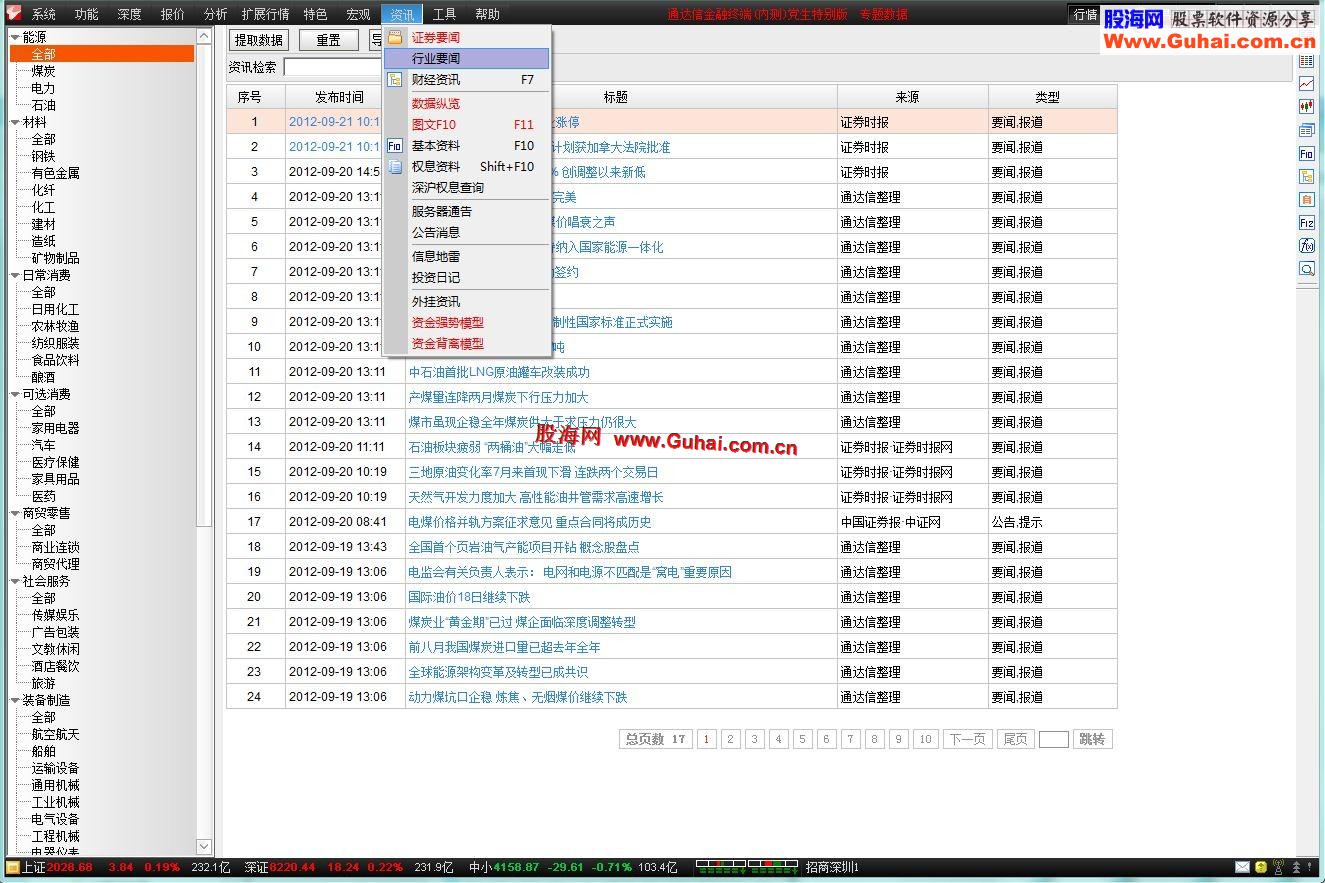
Task: Open headline 动力煤坑口企稳 炼焦、无烟煤价继续下跌
Action: click(x=518, y=697)
